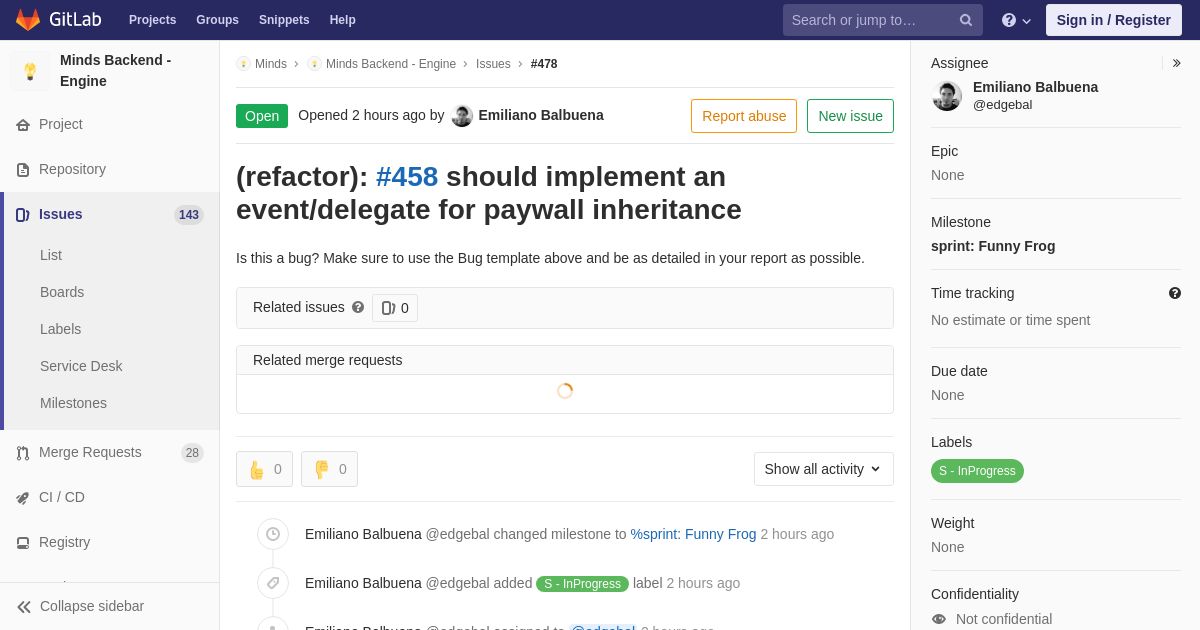Open the Groups menu in the top navigation
Image resolution: width=1200 pixels, height=630 pixels.
coord(217,20)
